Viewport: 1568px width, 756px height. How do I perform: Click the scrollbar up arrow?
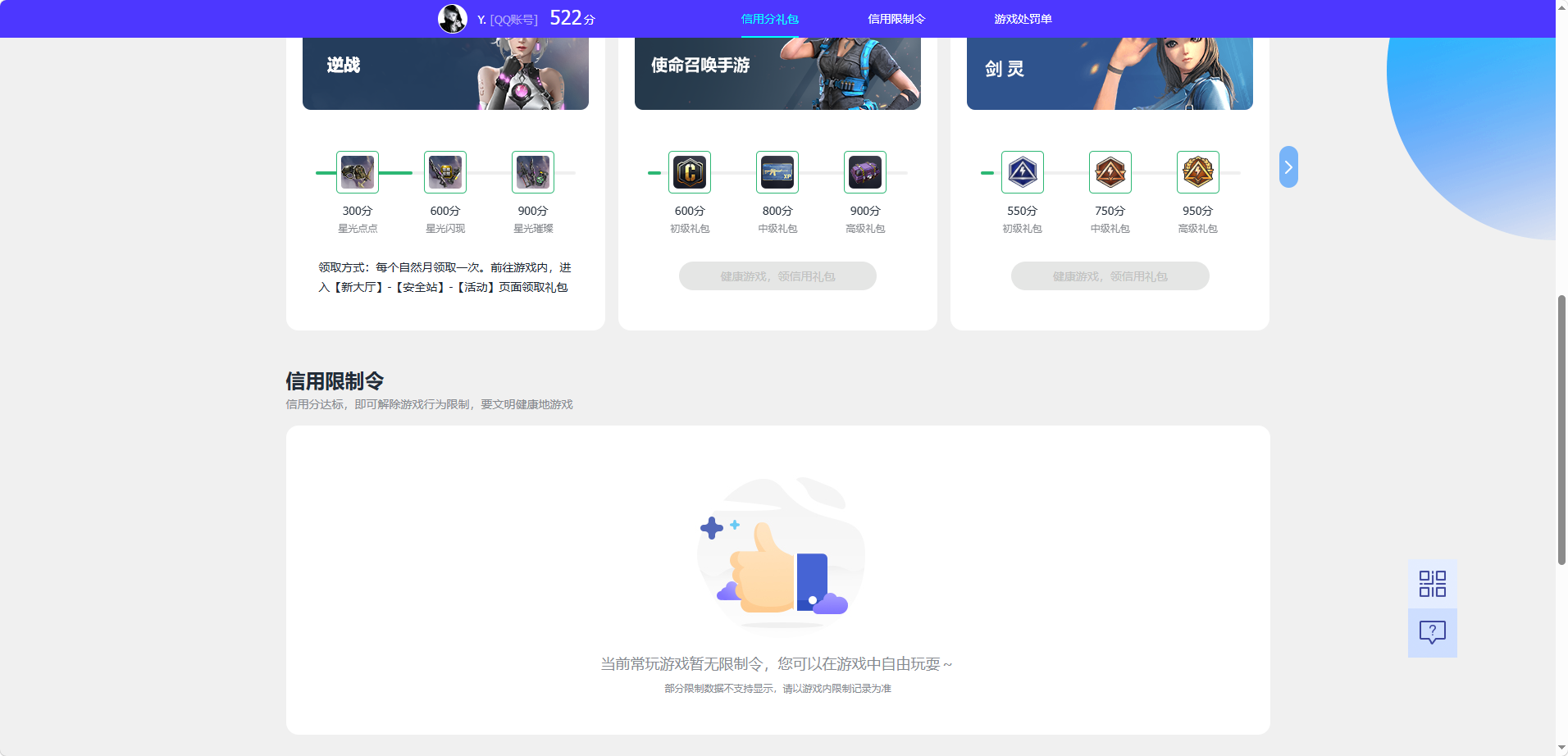1561,6
